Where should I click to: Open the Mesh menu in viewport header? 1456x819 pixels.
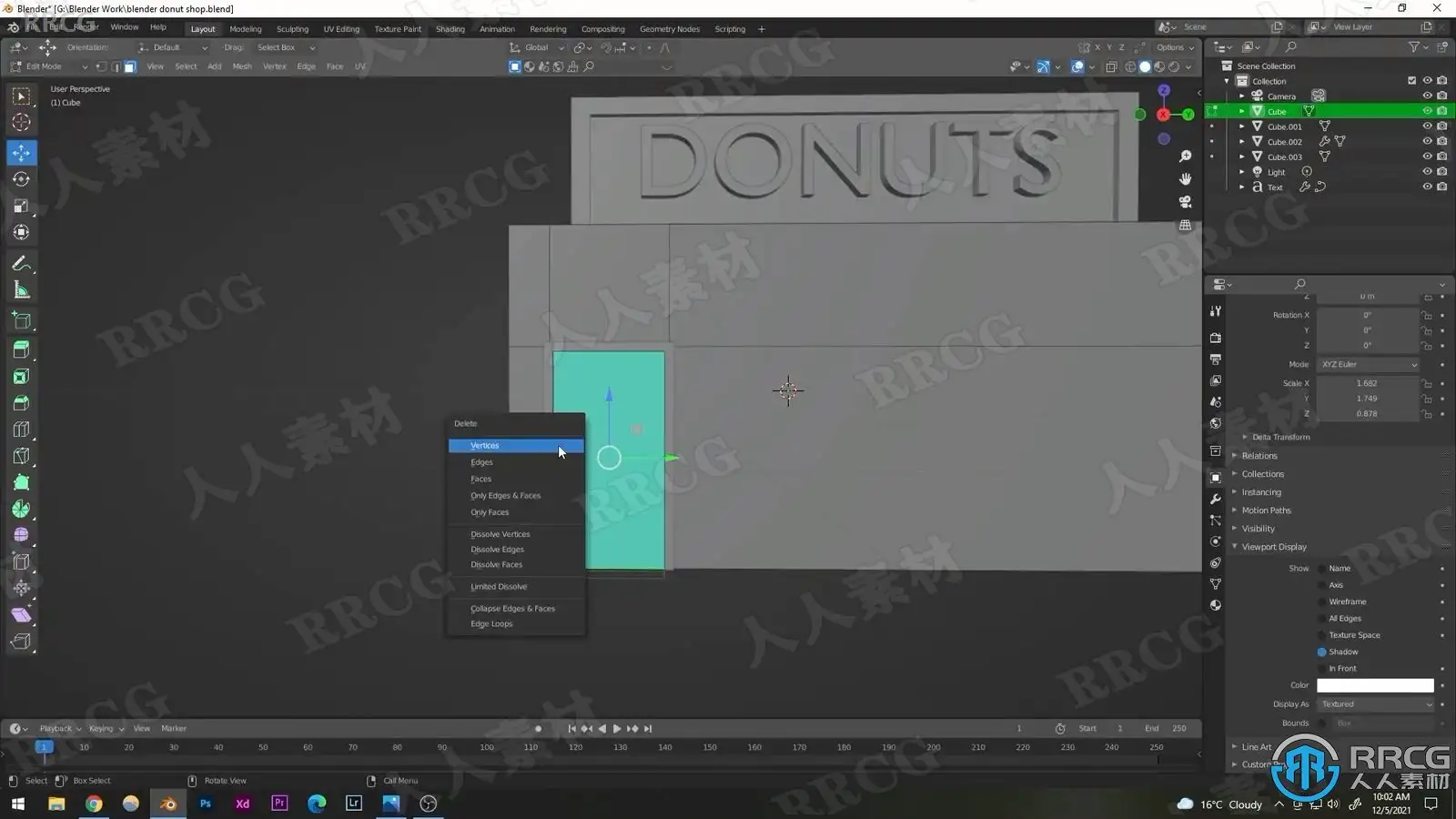click(x=241, y=66)
